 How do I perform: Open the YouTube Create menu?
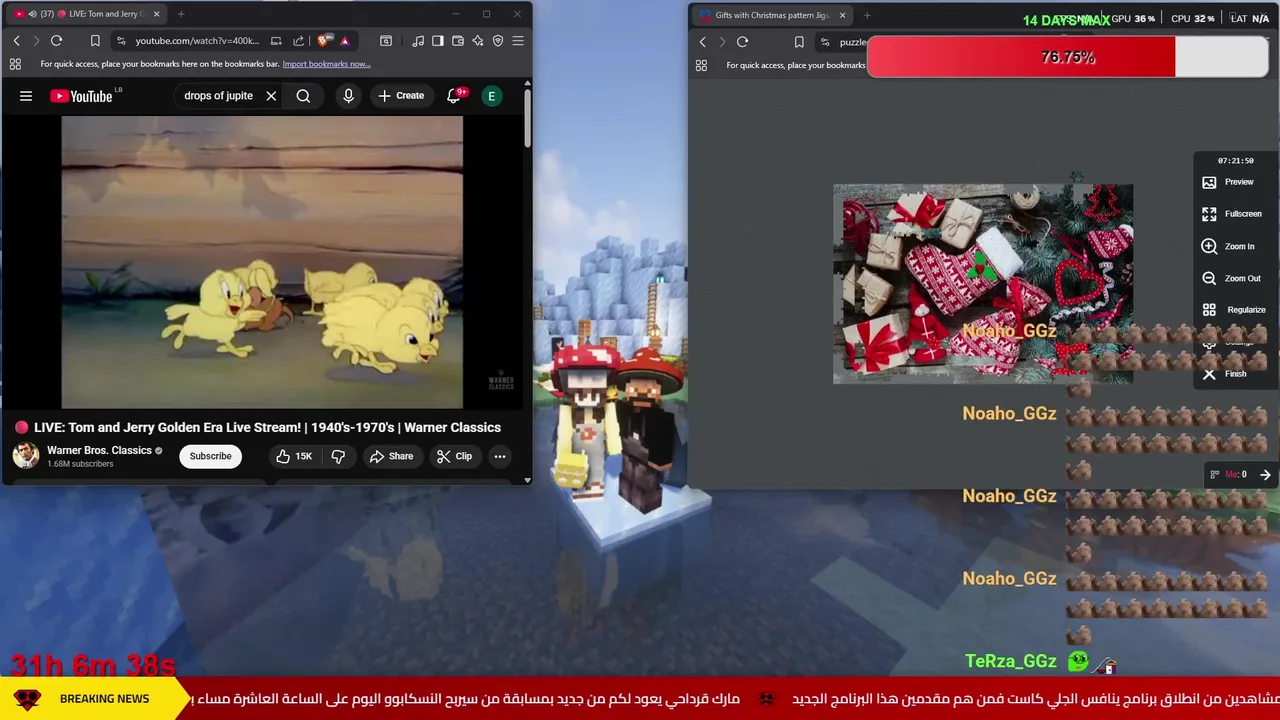[401, 96]
